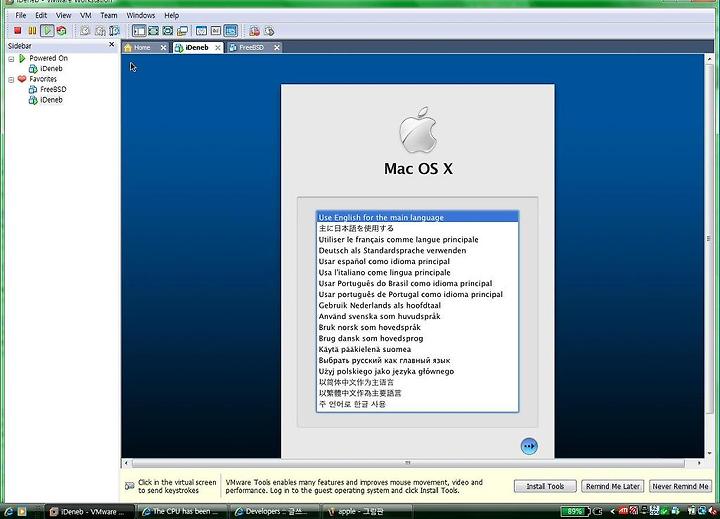Open the Snapshot Manager toolbar icon
The width and height of the screenshot is (720, 519).
point(114,31)
